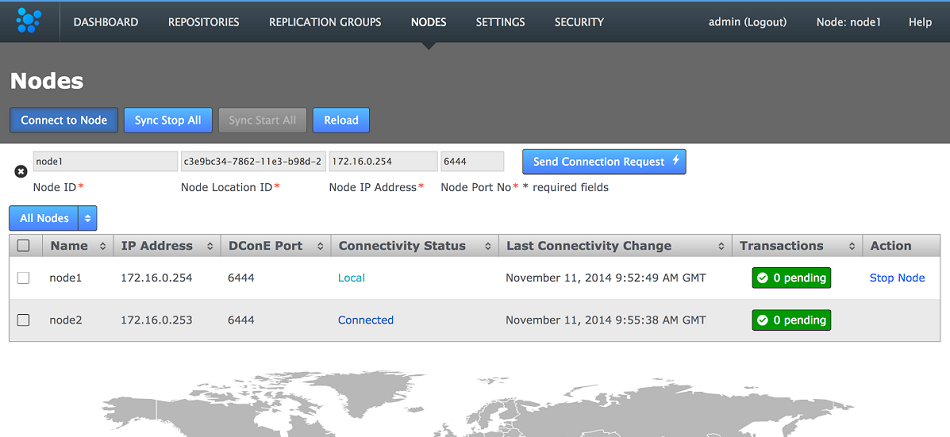Select the Nodes tab
The height and width of the screenshot is (437, 950).
pyautogui.click(x=428, y=22)
